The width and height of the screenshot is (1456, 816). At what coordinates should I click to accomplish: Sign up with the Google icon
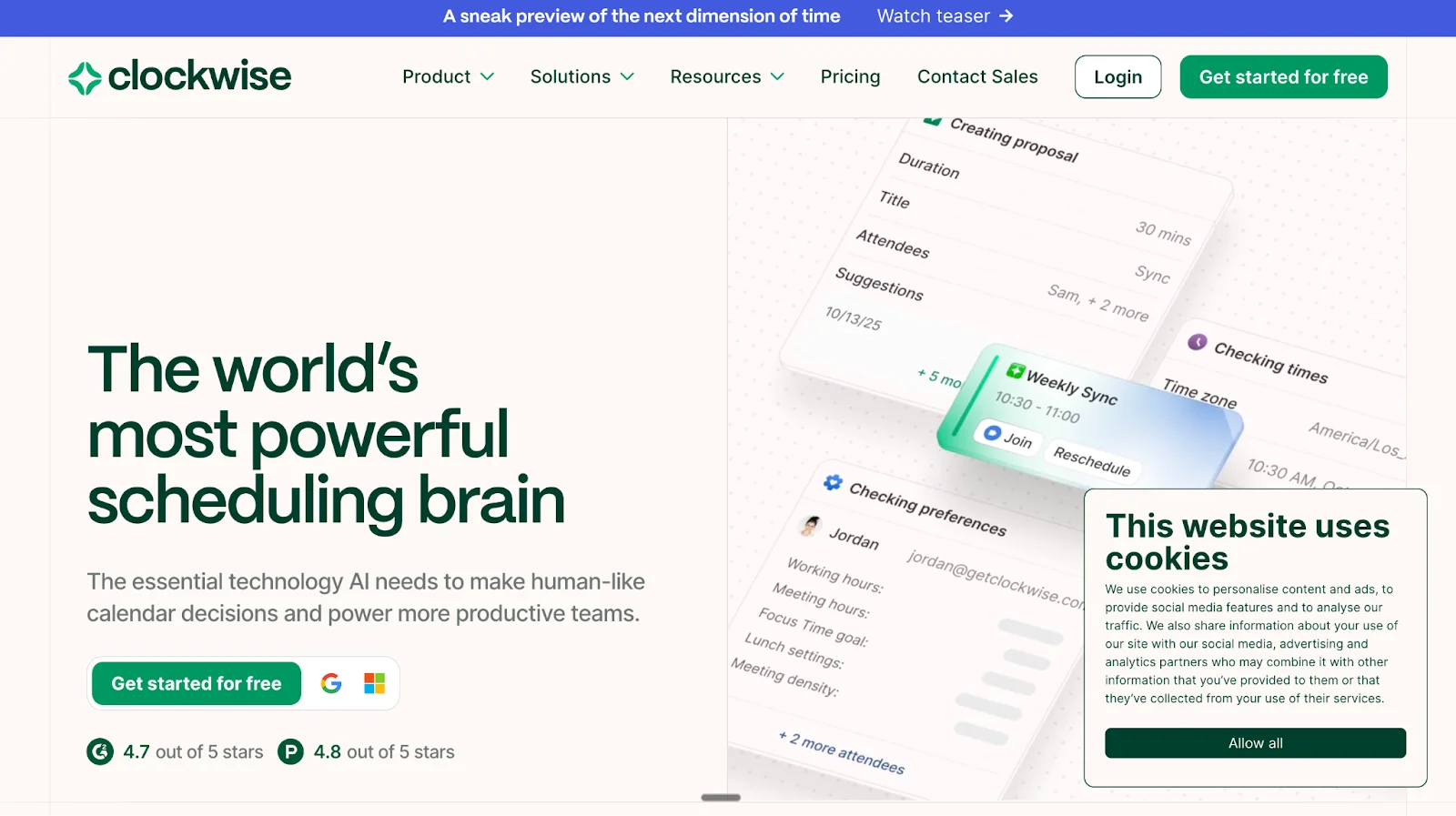pos(331,683)
